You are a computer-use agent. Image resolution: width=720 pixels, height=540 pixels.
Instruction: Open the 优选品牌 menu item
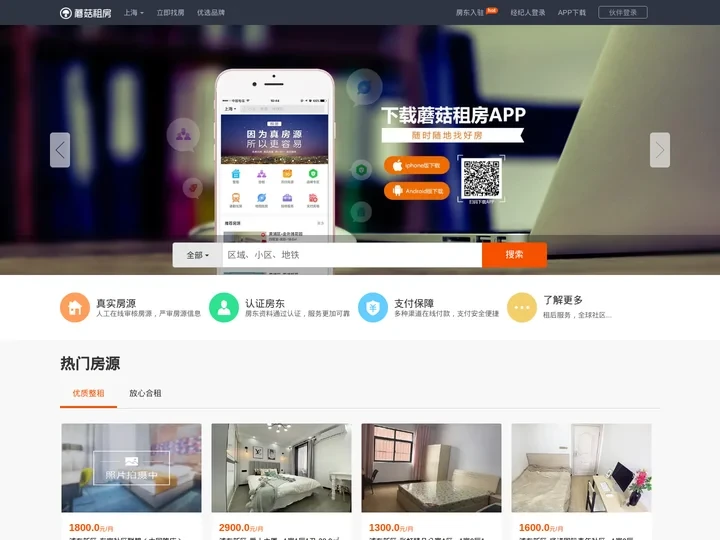[211, 13]
